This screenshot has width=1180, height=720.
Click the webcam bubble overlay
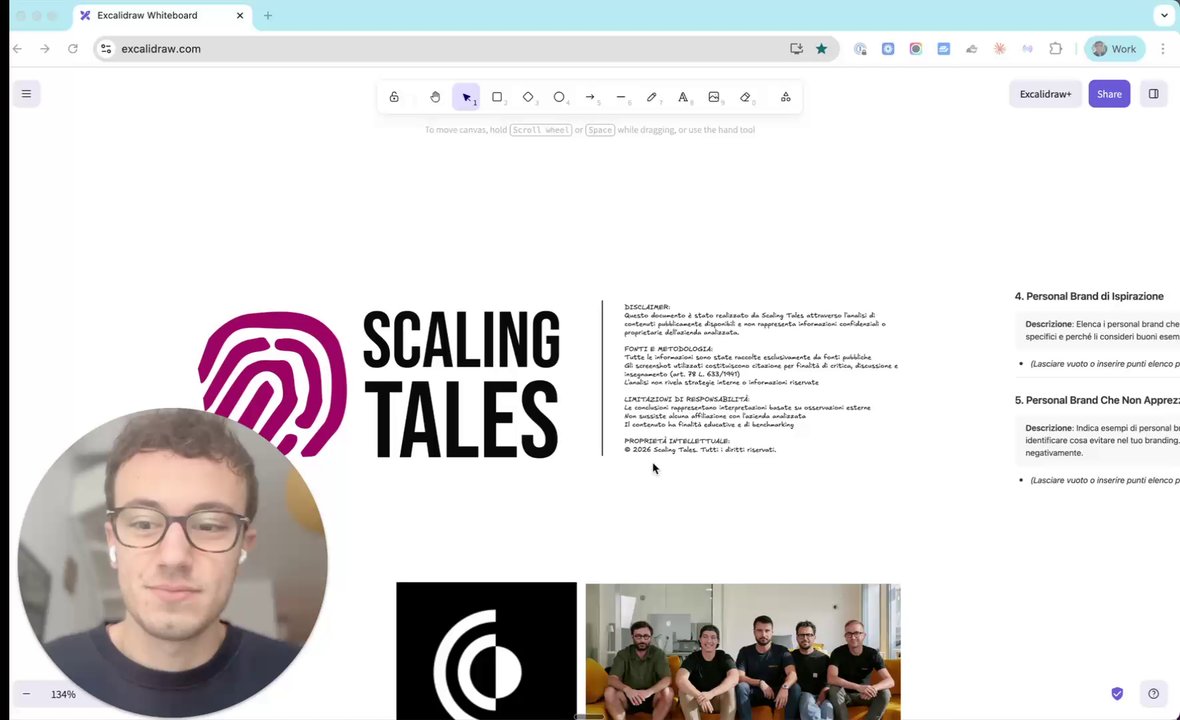pyautogui.click(x=172, y=563)
